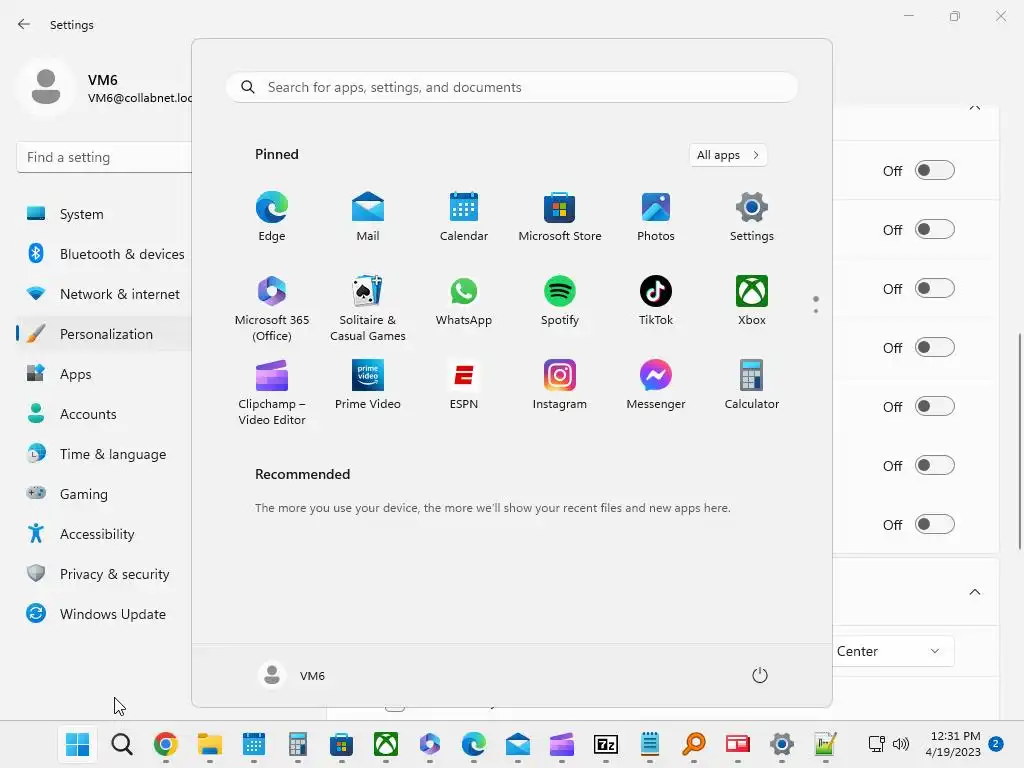This screenshot has height=768, width=1024.
Task: Turn on the bottommost Off toggle in Settings
Action: (x=935, y=524)
